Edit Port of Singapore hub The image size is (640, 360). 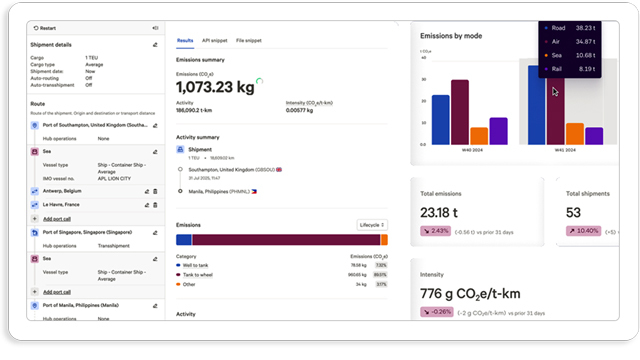(155, 233)
